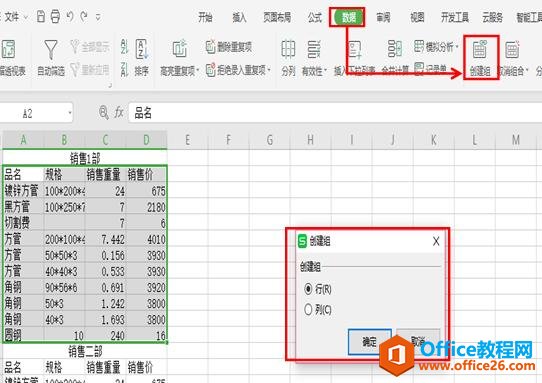
Task: Click cell 镀锌方管 in first table
Action: pos(23,191)
